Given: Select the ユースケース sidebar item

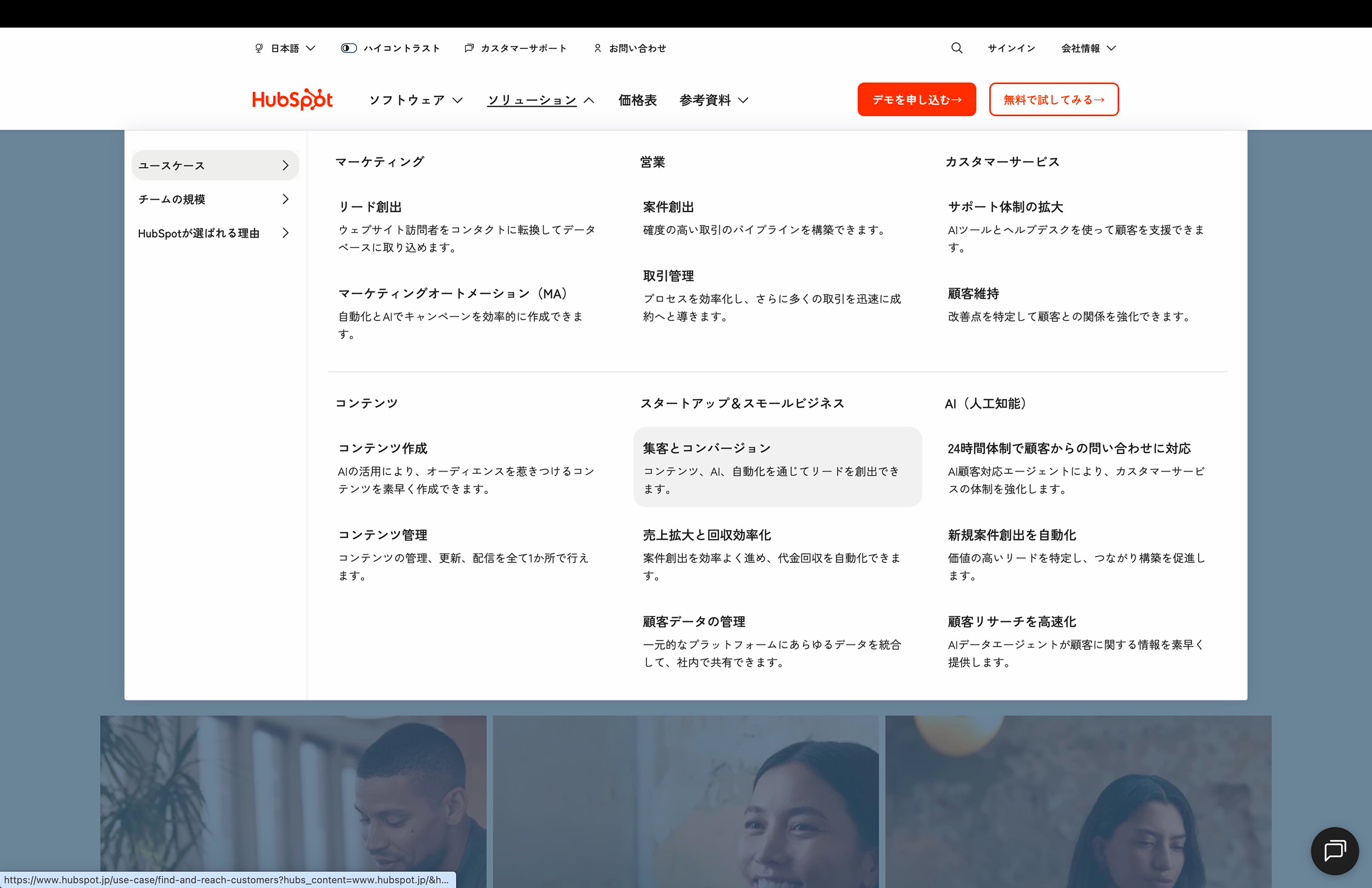Looking at the screenshot, I should (x=215, y=165).
